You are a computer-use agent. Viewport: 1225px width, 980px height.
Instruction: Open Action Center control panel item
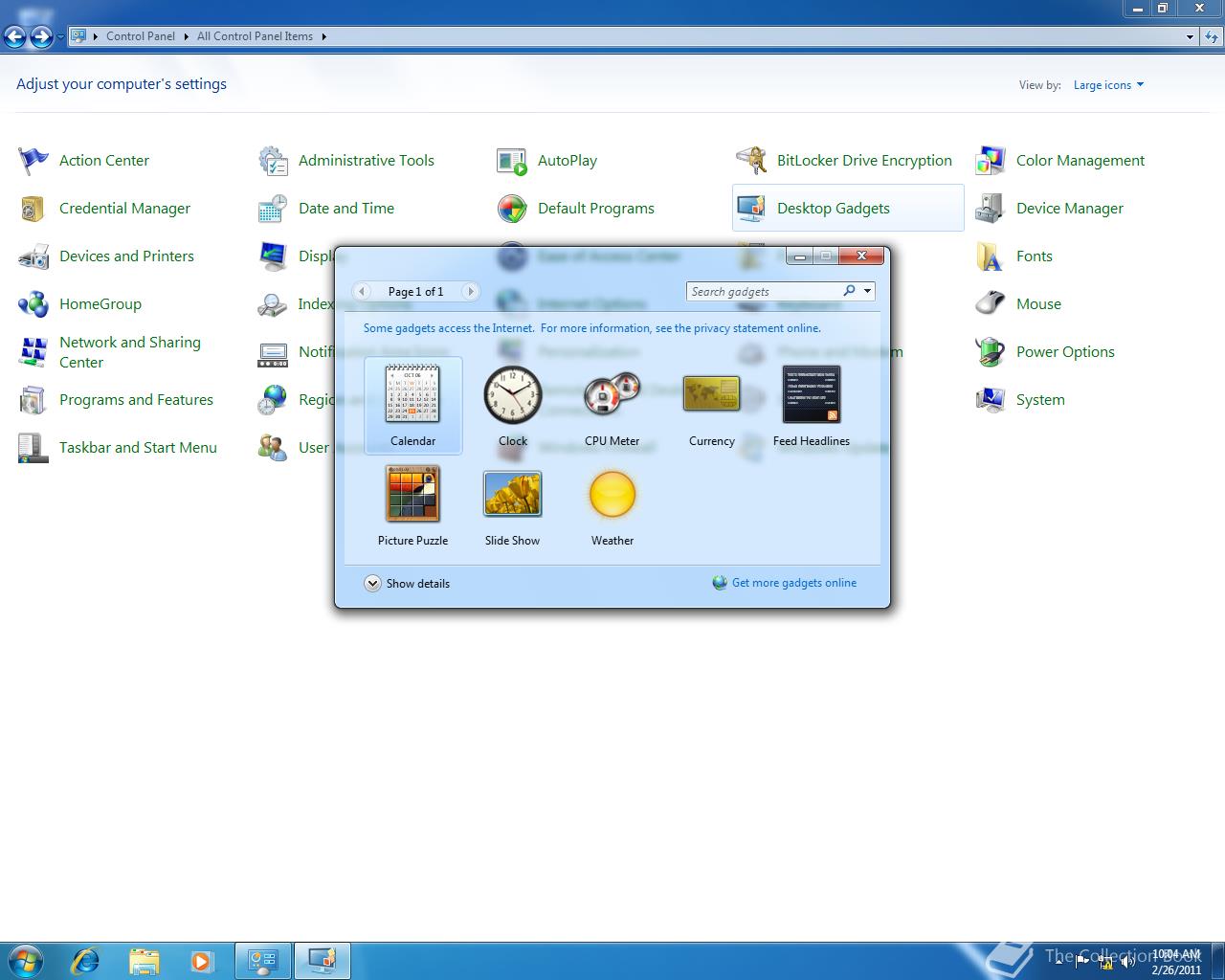(103, 161)
